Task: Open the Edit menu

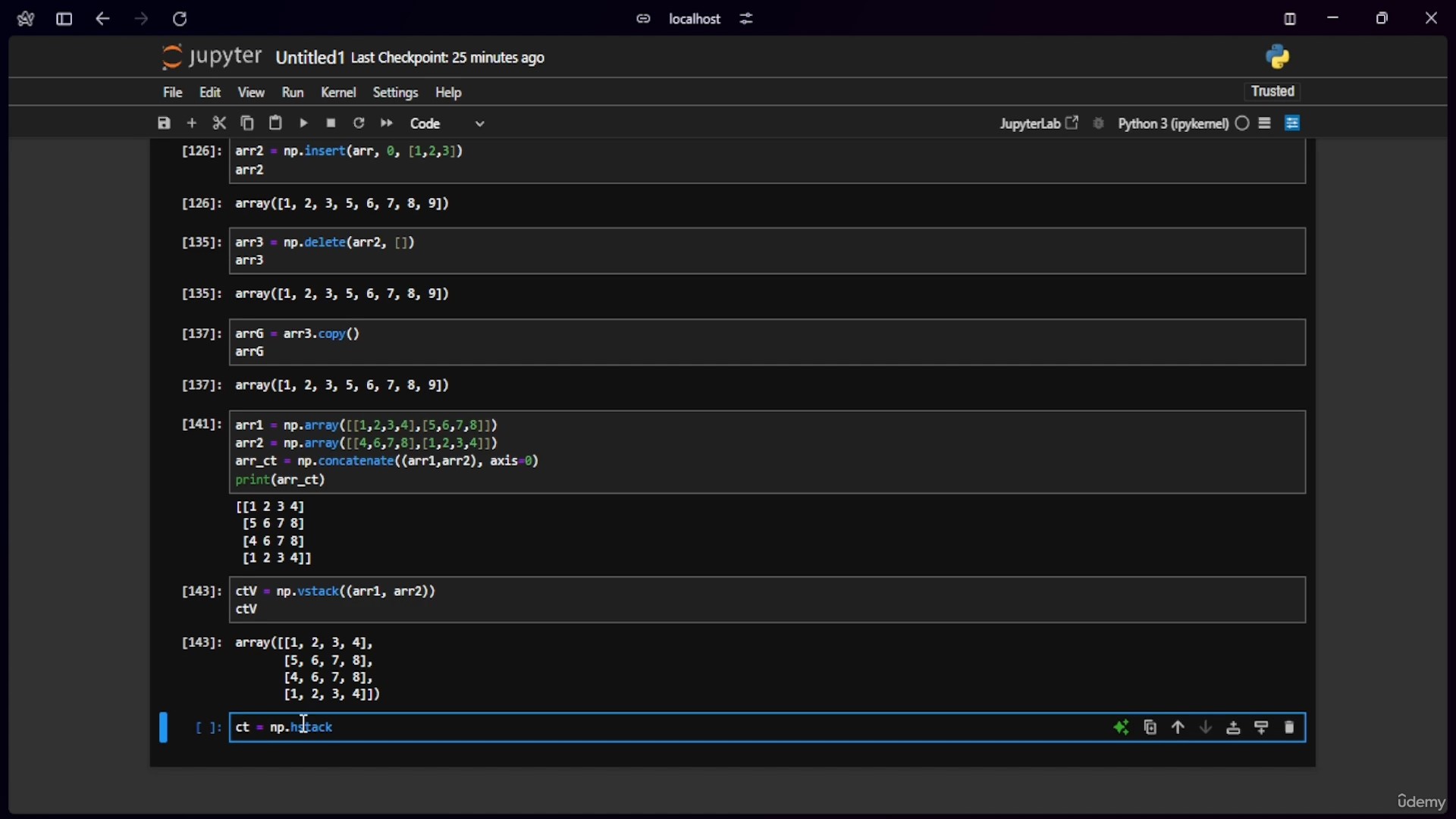Action: click(x=210, y=93)
